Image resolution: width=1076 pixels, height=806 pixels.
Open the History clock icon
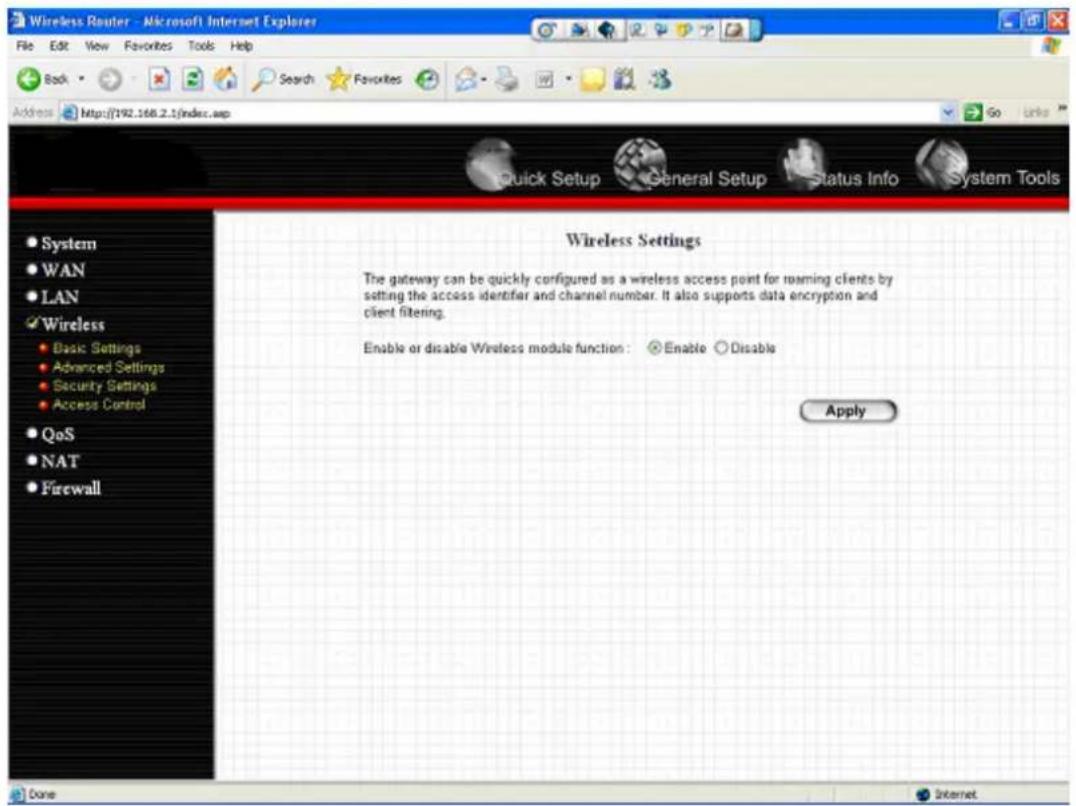(x=427, y=80)
